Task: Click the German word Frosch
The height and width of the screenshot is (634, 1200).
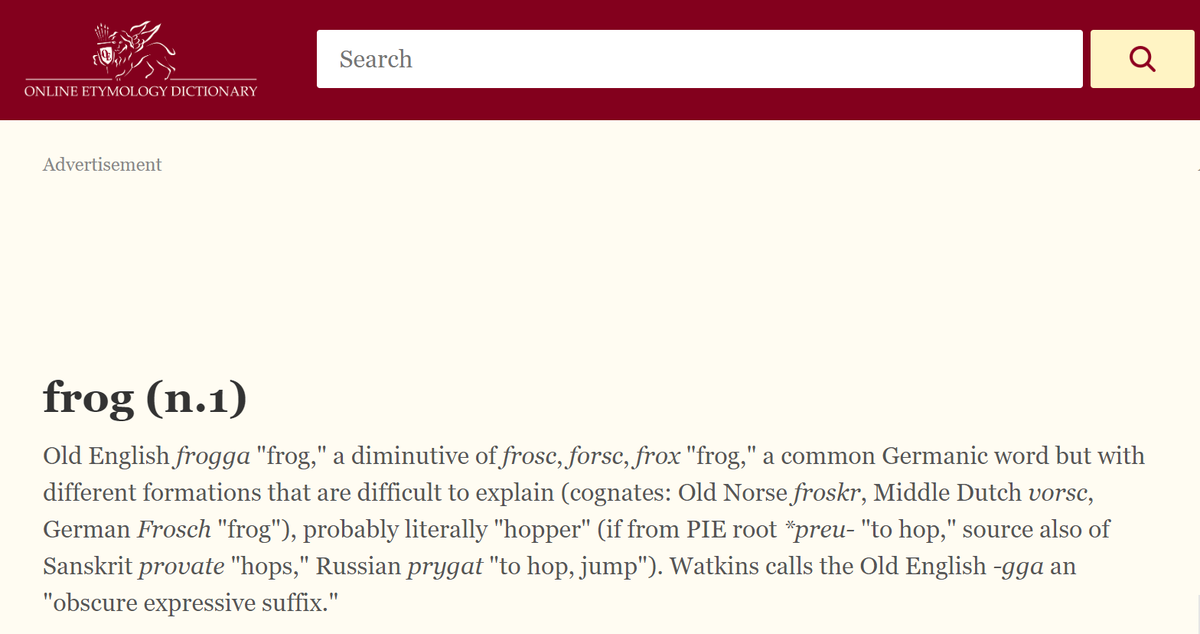Action: 174,529
